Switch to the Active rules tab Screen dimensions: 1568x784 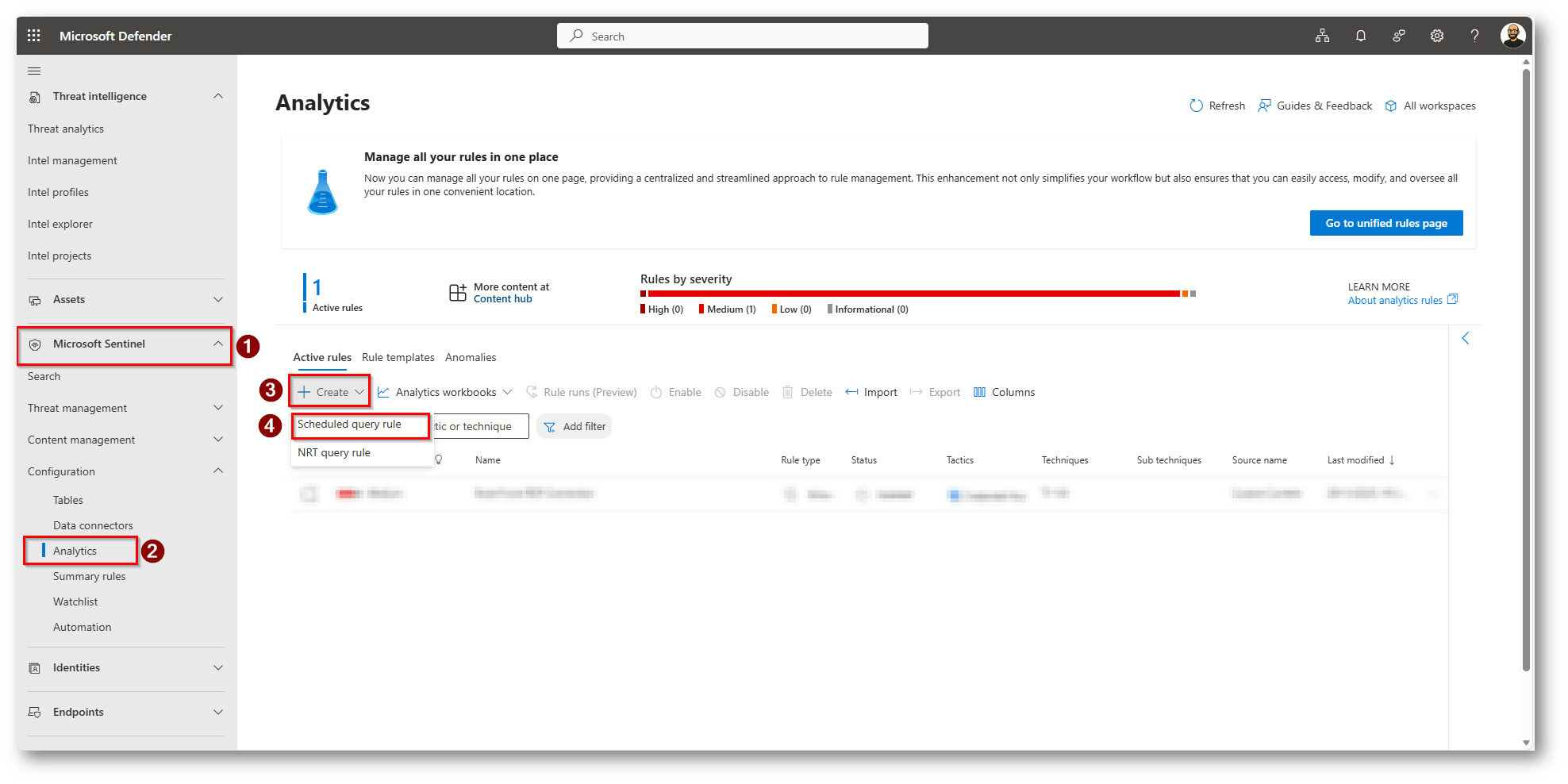[322, 358]
